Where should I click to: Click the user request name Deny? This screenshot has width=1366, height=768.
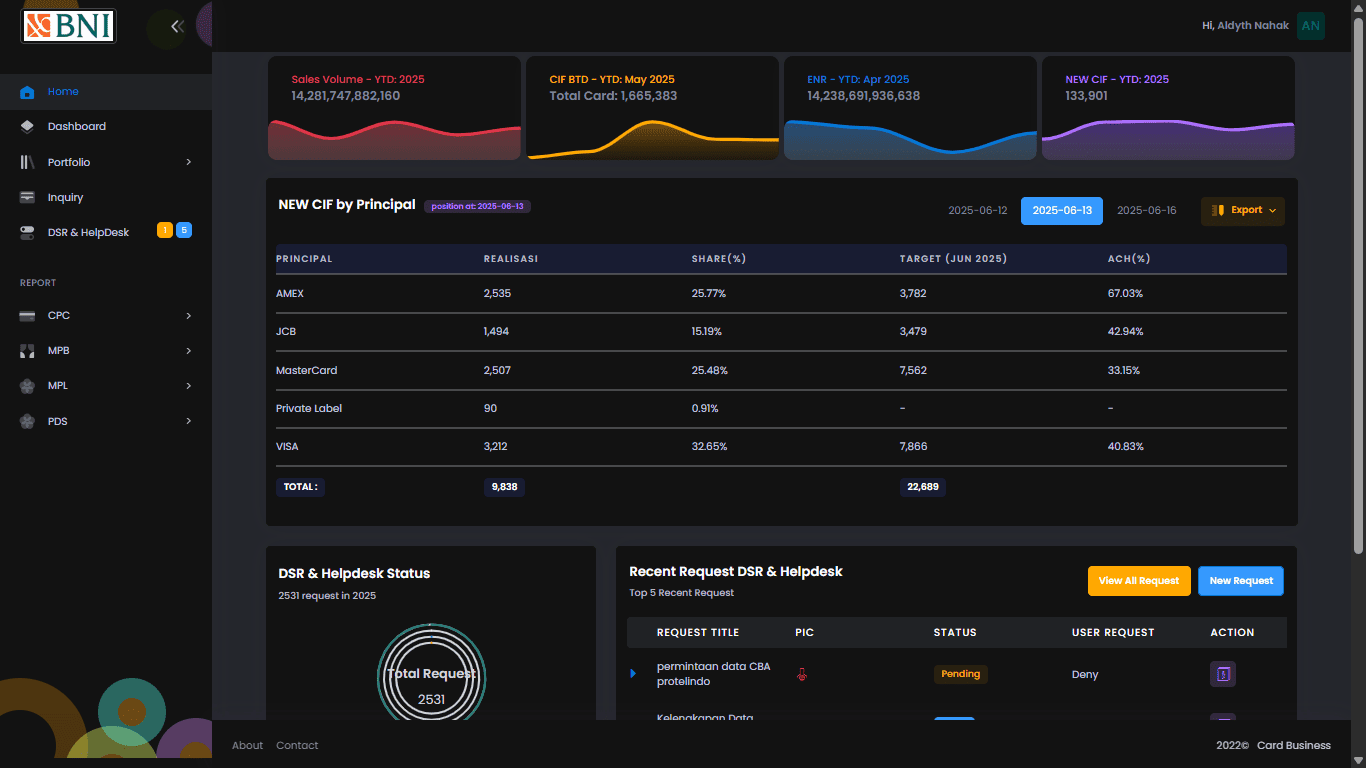1085,675
